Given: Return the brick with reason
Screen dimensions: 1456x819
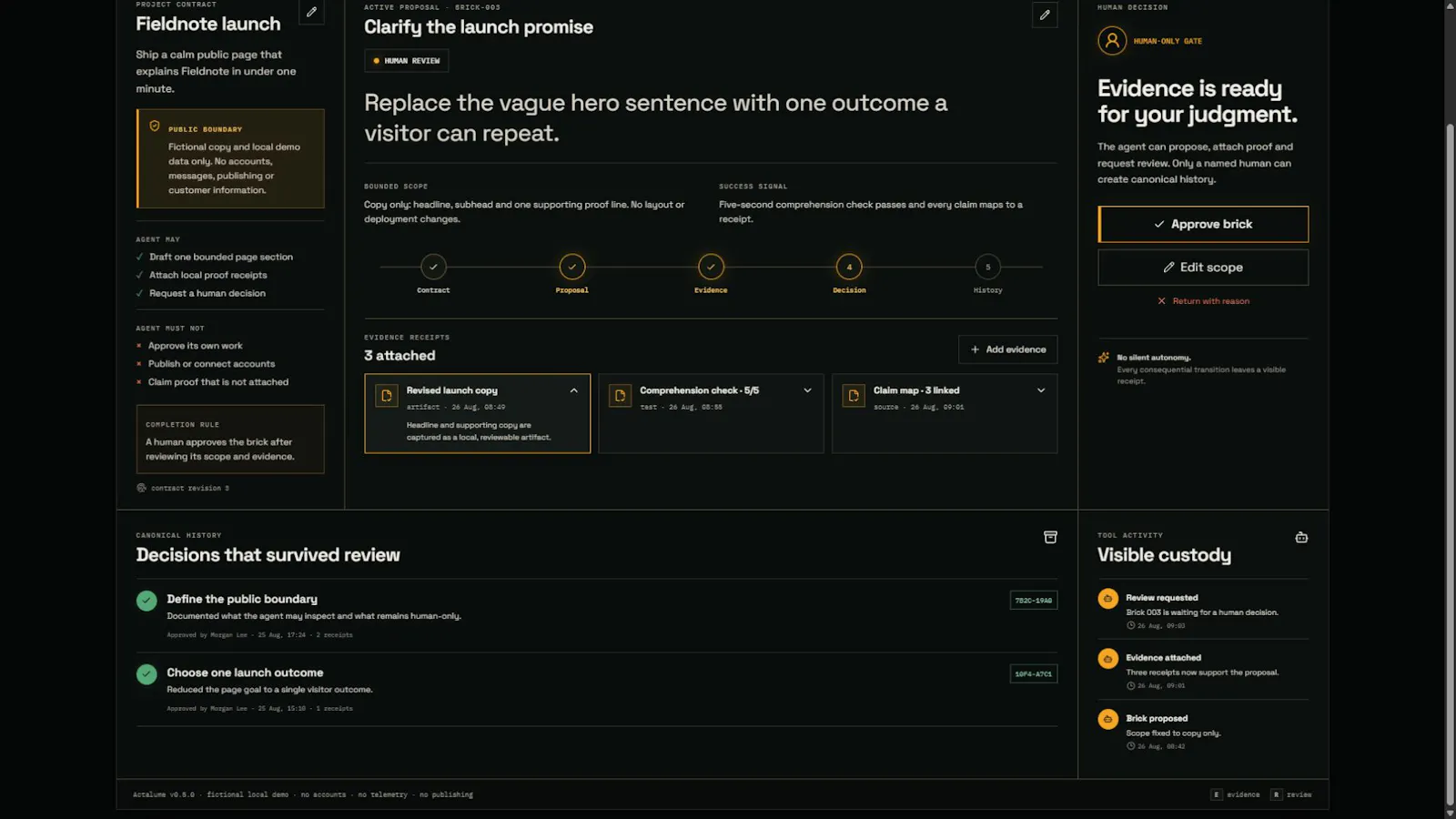Looking at the screenshot, I should pyautogui.click(x=1203, y=301).
